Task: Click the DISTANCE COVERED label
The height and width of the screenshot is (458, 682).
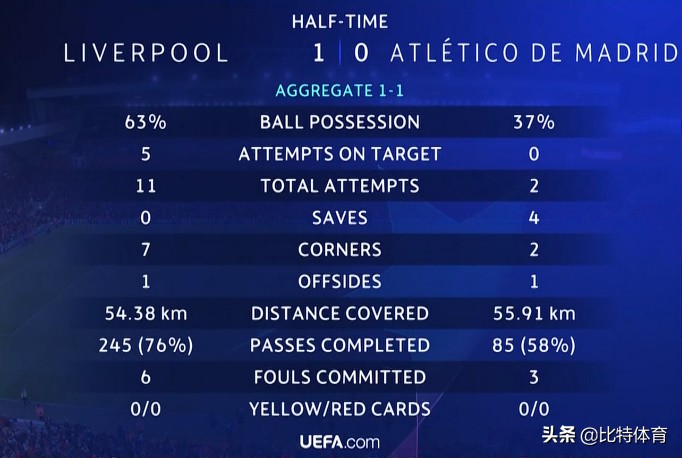Action: click(x=340, y=314)
